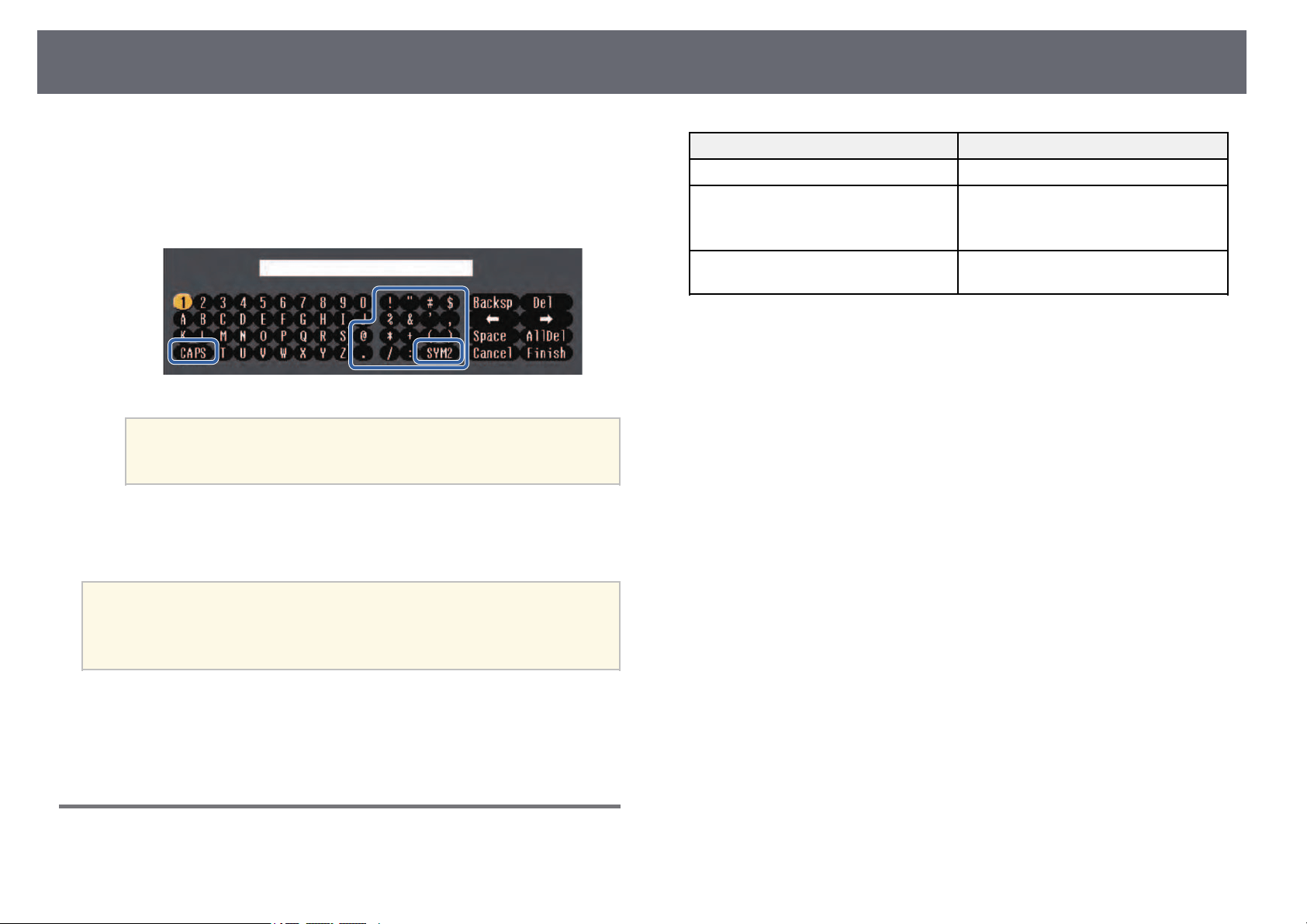The image size is (1307, 924).
Task: Choose the letter D key
Action: click(x=243, y=319)
